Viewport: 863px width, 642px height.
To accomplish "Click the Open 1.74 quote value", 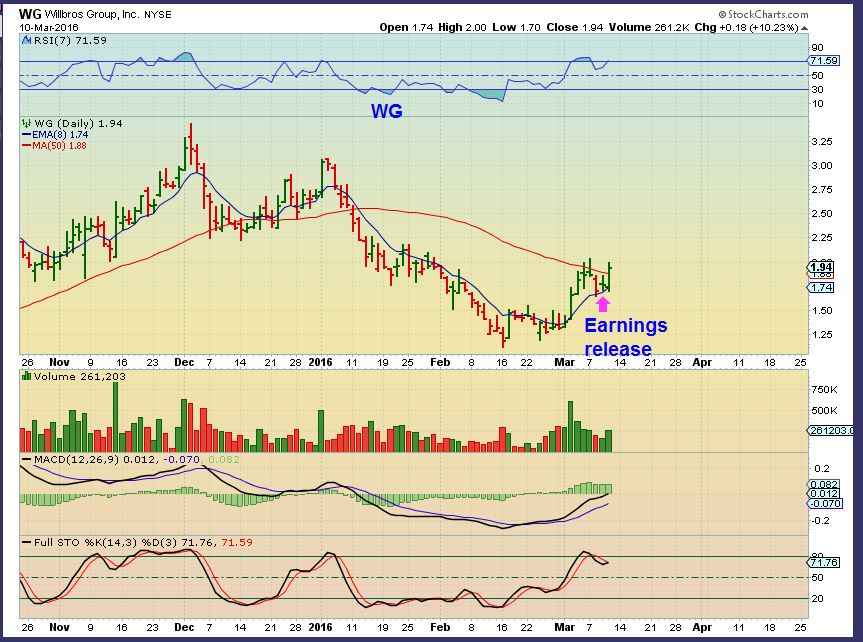I will (x=406, y=27).
